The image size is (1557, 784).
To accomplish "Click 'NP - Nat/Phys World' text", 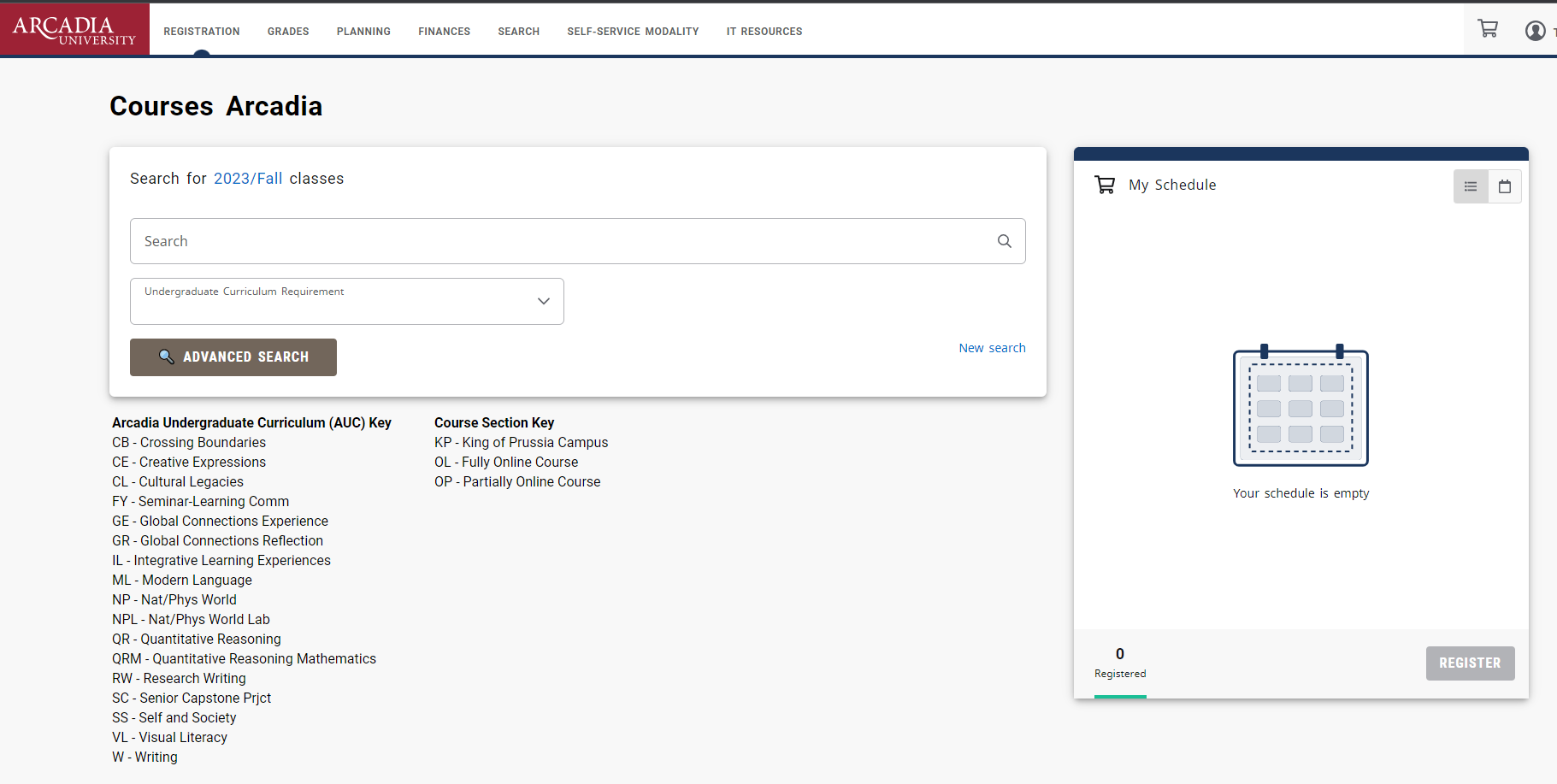I will click(x=174, y=599).
